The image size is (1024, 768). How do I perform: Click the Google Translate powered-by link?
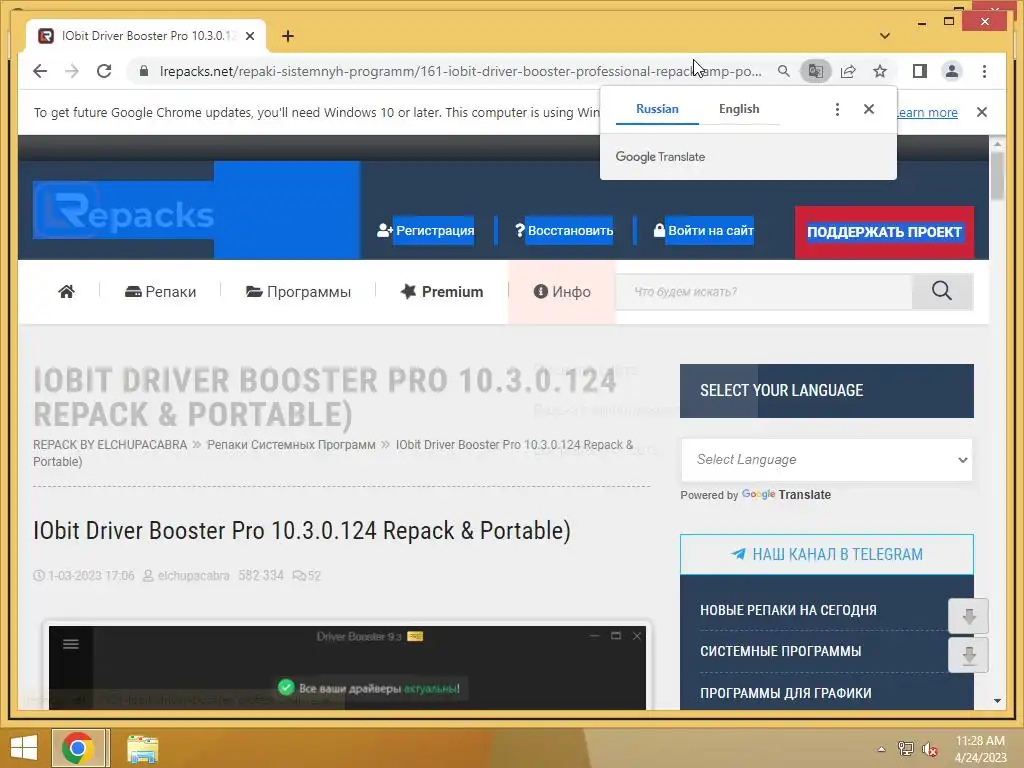tap(786, 494)
